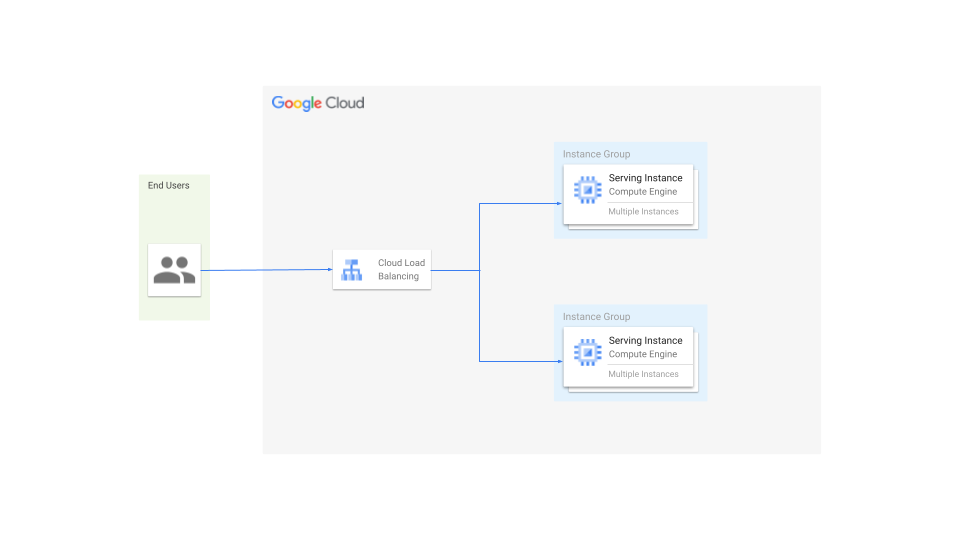Screen dimensions: 960x540
Task: Click the upper "Compute Engine" subtitle text
Action: 642,192
